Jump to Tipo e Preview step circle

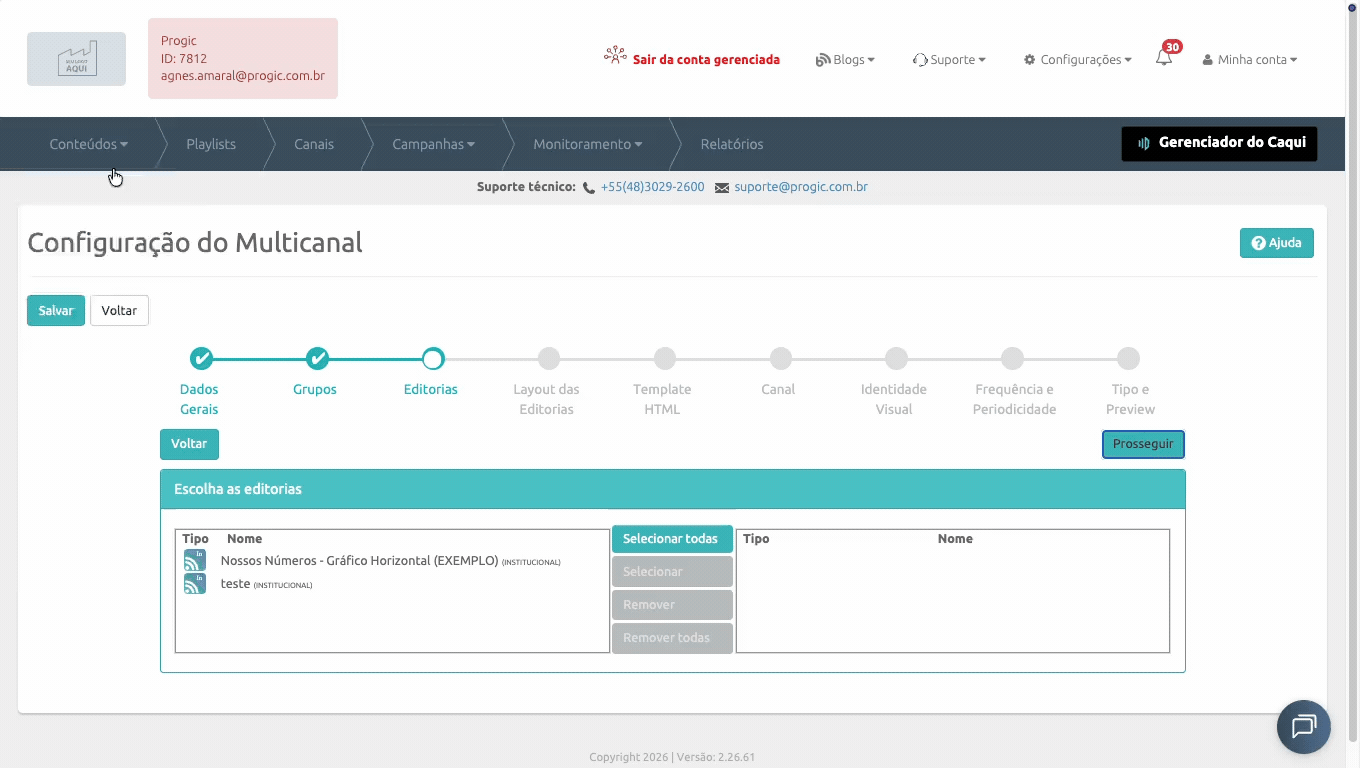coord(1128,358)
